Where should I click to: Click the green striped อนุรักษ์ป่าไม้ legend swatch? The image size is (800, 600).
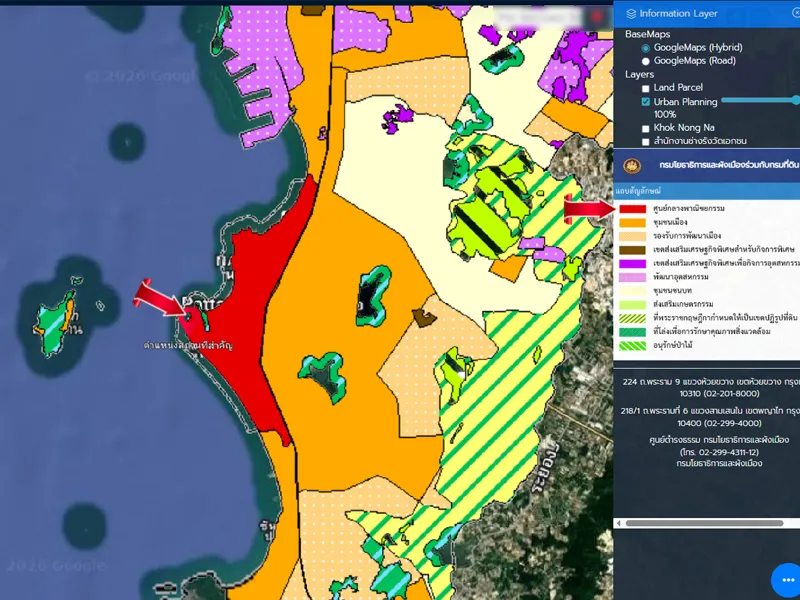[632, 347]
